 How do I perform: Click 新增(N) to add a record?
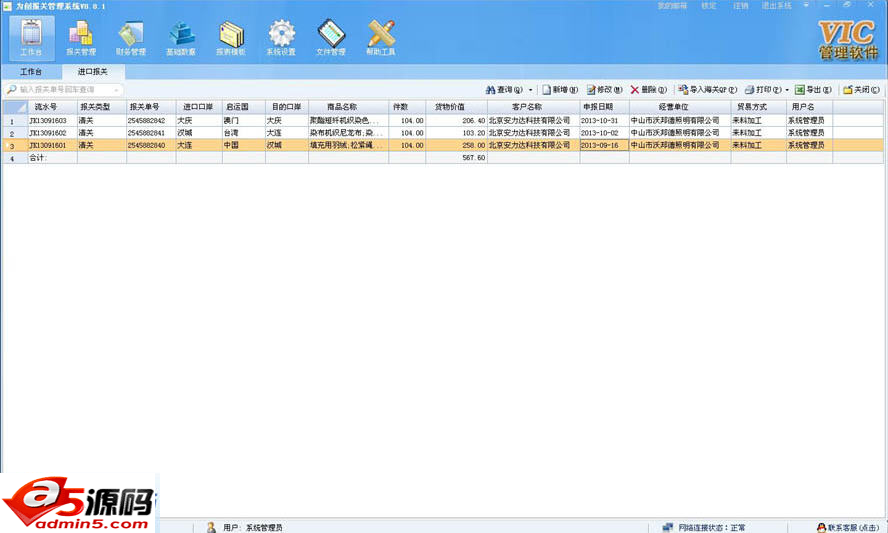pos(560,89)
